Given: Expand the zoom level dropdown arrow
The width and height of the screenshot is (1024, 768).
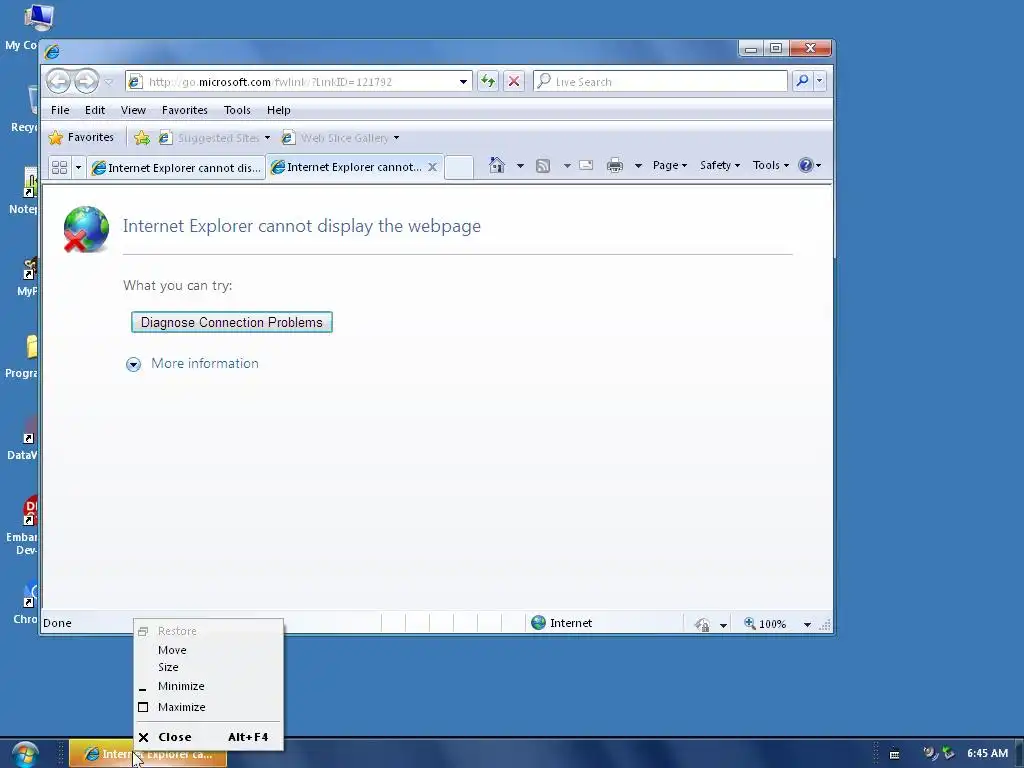Looking at the screenshot, I should pyautogui.click(x=807, y=624).
